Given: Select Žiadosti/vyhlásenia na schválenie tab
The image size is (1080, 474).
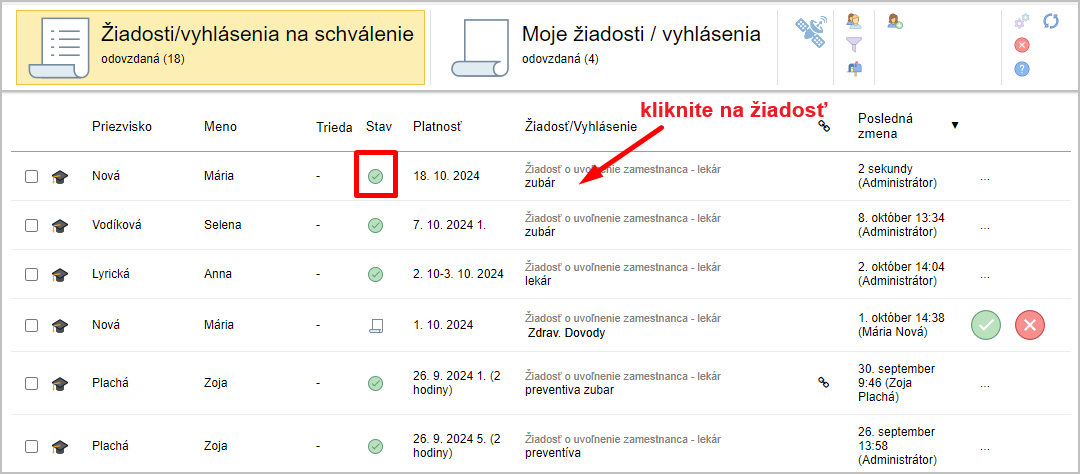Looking at the screenshot, I should (x=221, y=47).
